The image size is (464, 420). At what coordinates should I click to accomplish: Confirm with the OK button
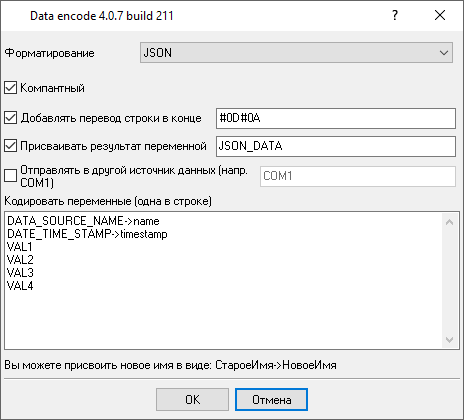coord(192,399)
